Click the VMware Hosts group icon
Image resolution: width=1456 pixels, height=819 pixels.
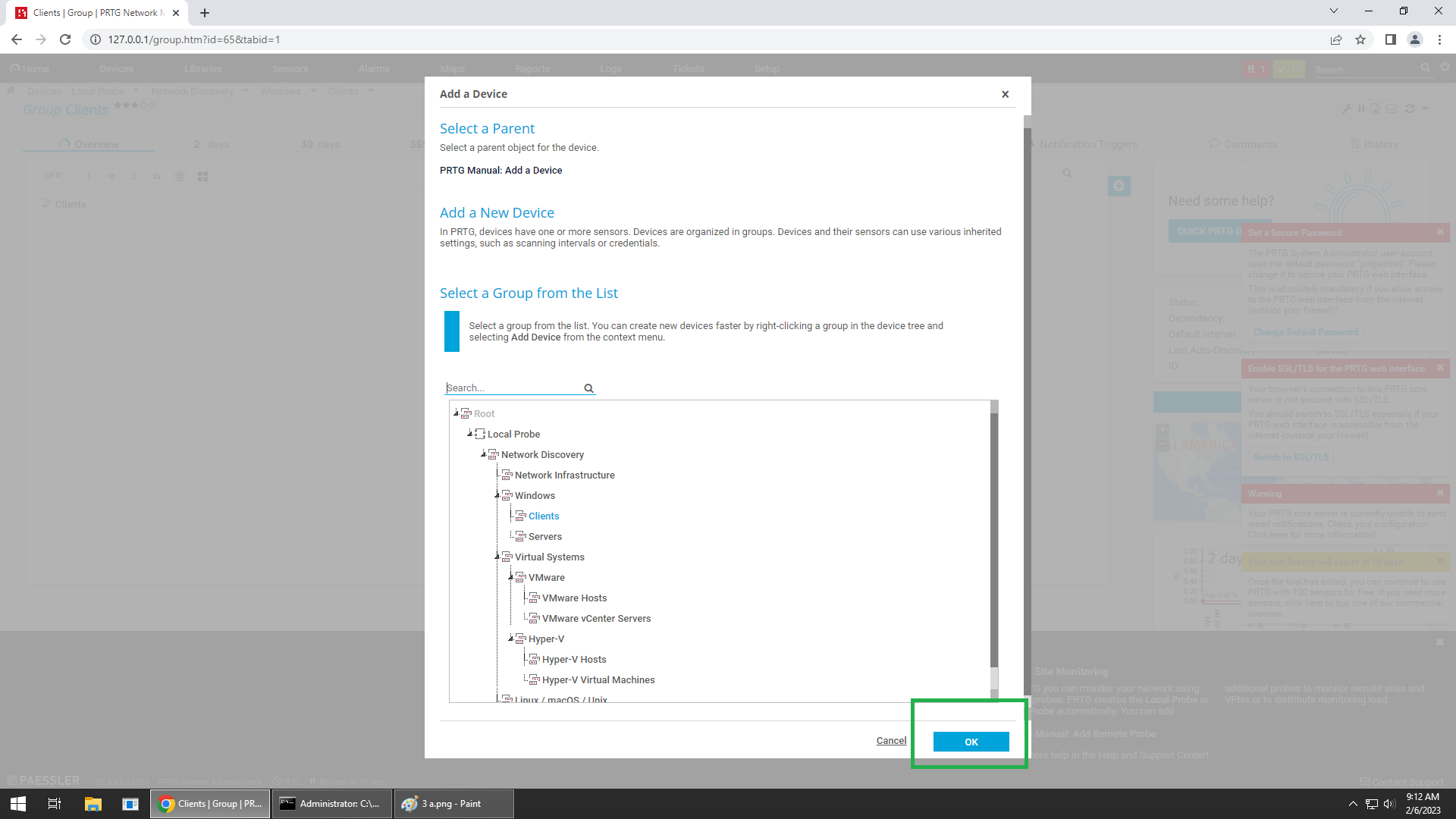point(535,598)
